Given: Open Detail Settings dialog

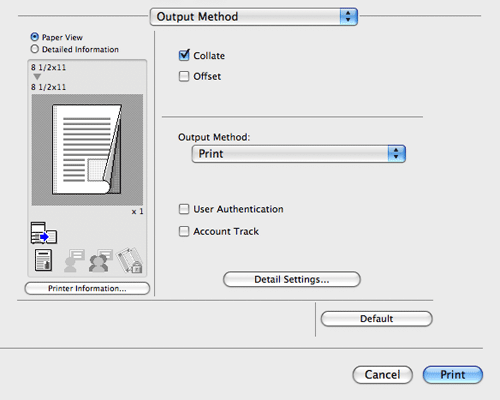Looking at the screenshot, I should pos(292,279).
